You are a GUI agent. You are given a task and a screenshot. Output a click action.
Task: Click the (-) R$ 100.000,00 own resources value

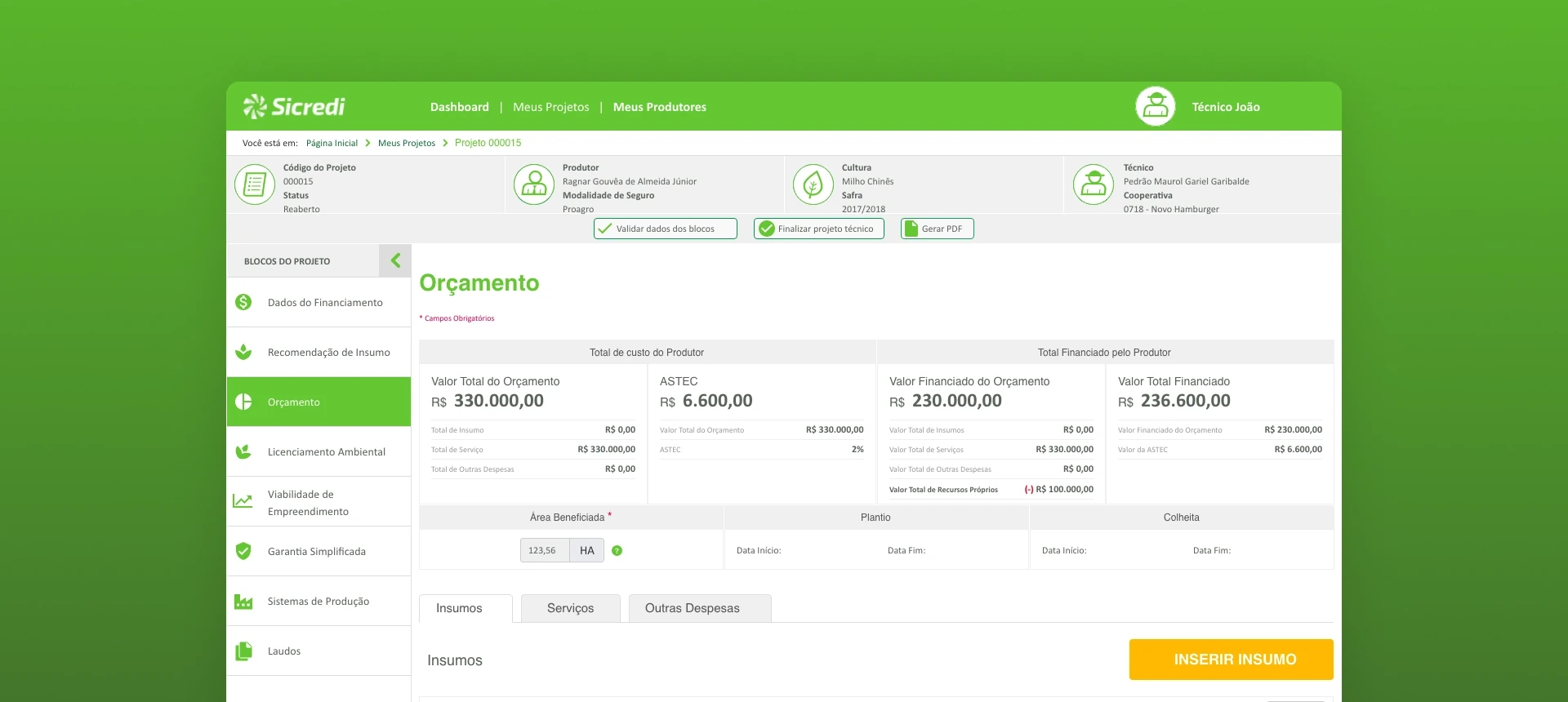pos(1059,490)
